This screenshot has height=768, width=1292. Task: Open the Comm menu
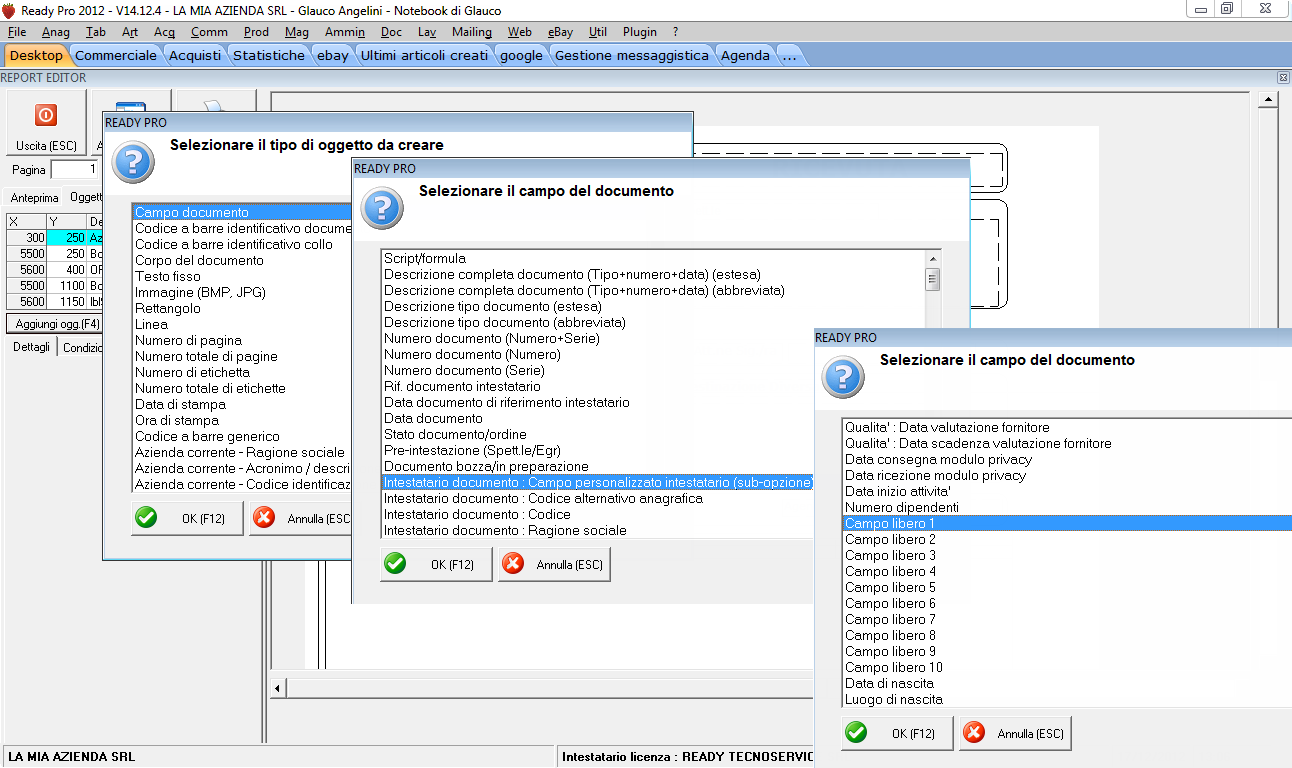(209, 32)
